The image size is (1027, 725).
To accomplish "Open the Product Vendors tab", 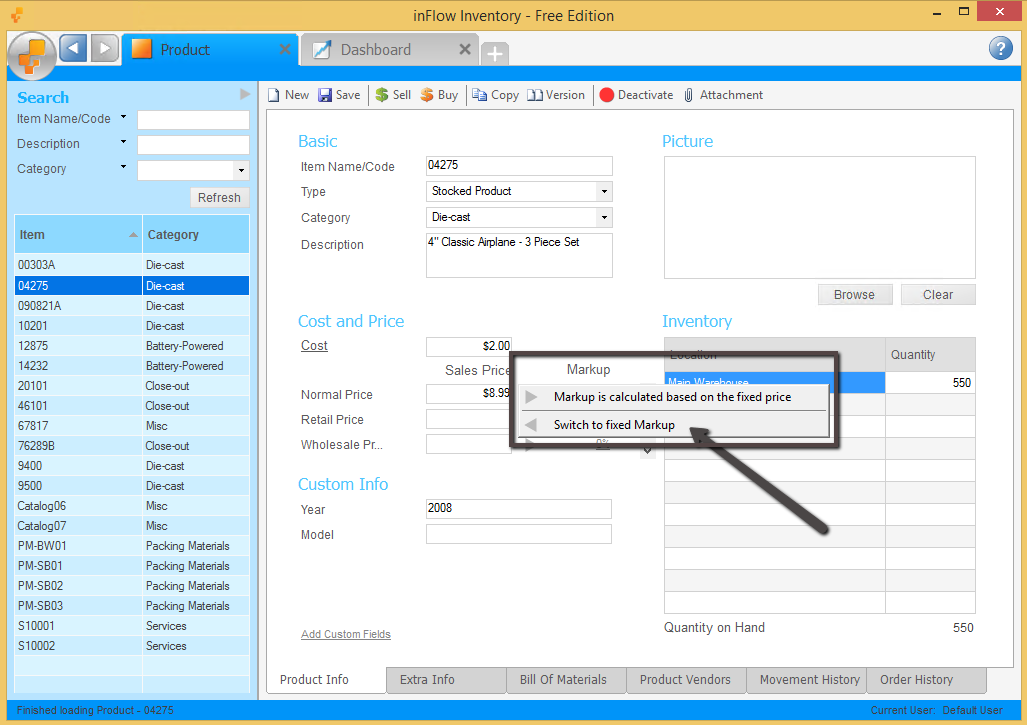I will [685, 680].
